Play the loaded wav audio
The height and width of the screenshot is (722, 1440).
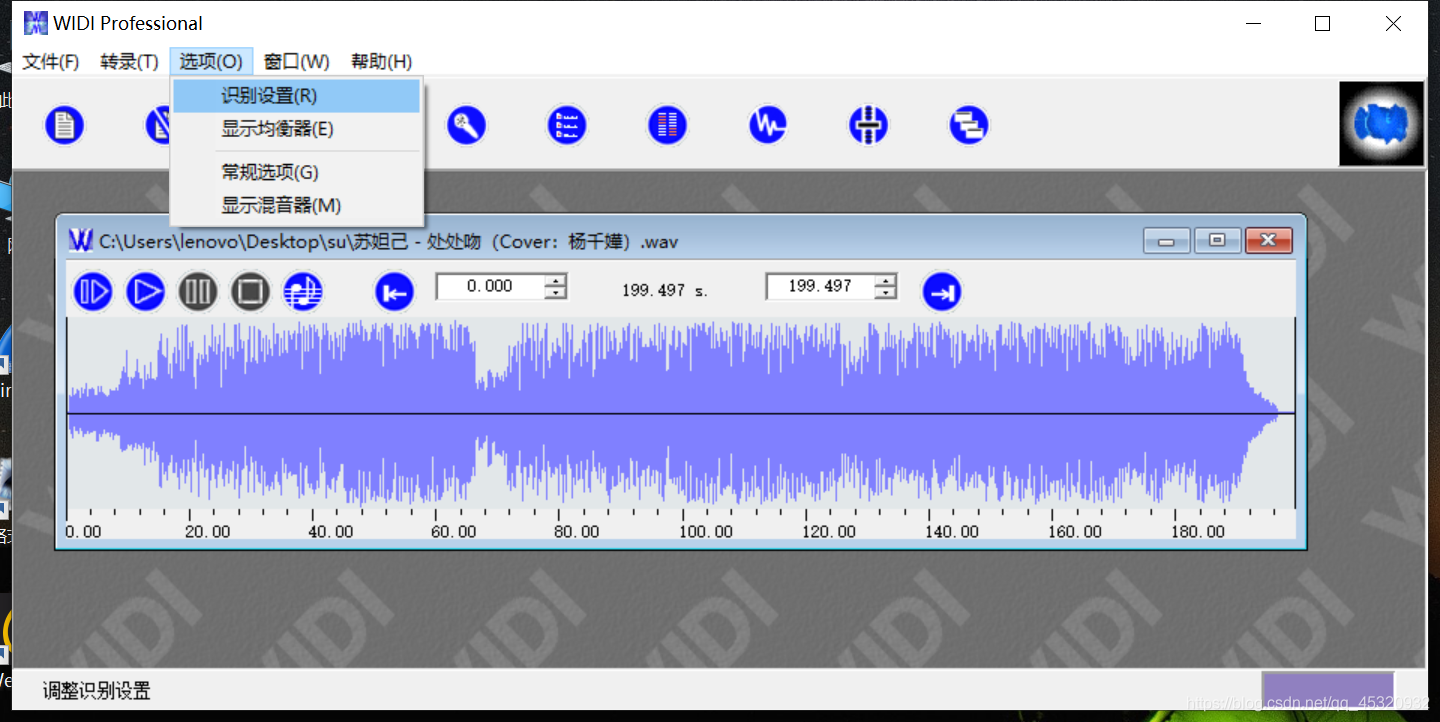[x=145, y=292]
